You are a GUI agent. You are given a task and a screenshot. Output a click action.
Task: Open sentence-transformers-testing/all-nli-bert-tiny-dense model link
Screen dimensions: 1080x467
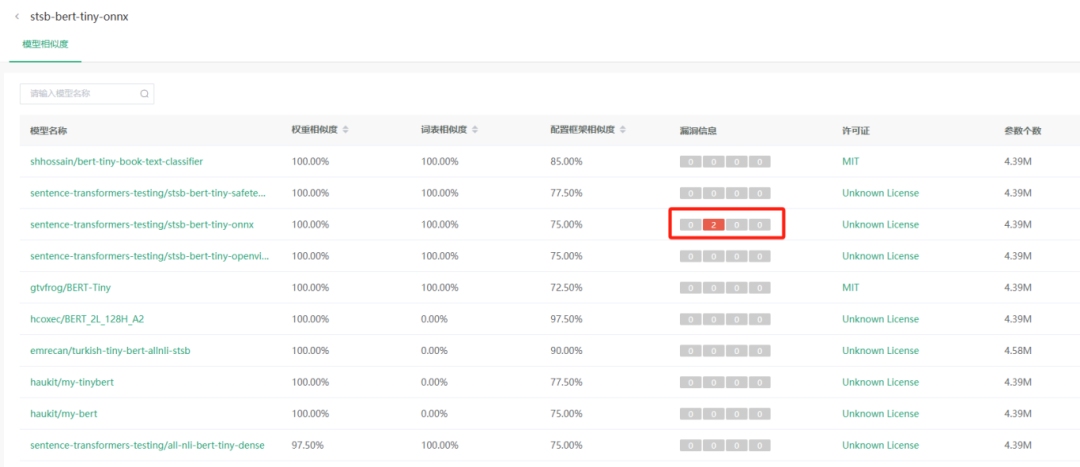(147, 445)
